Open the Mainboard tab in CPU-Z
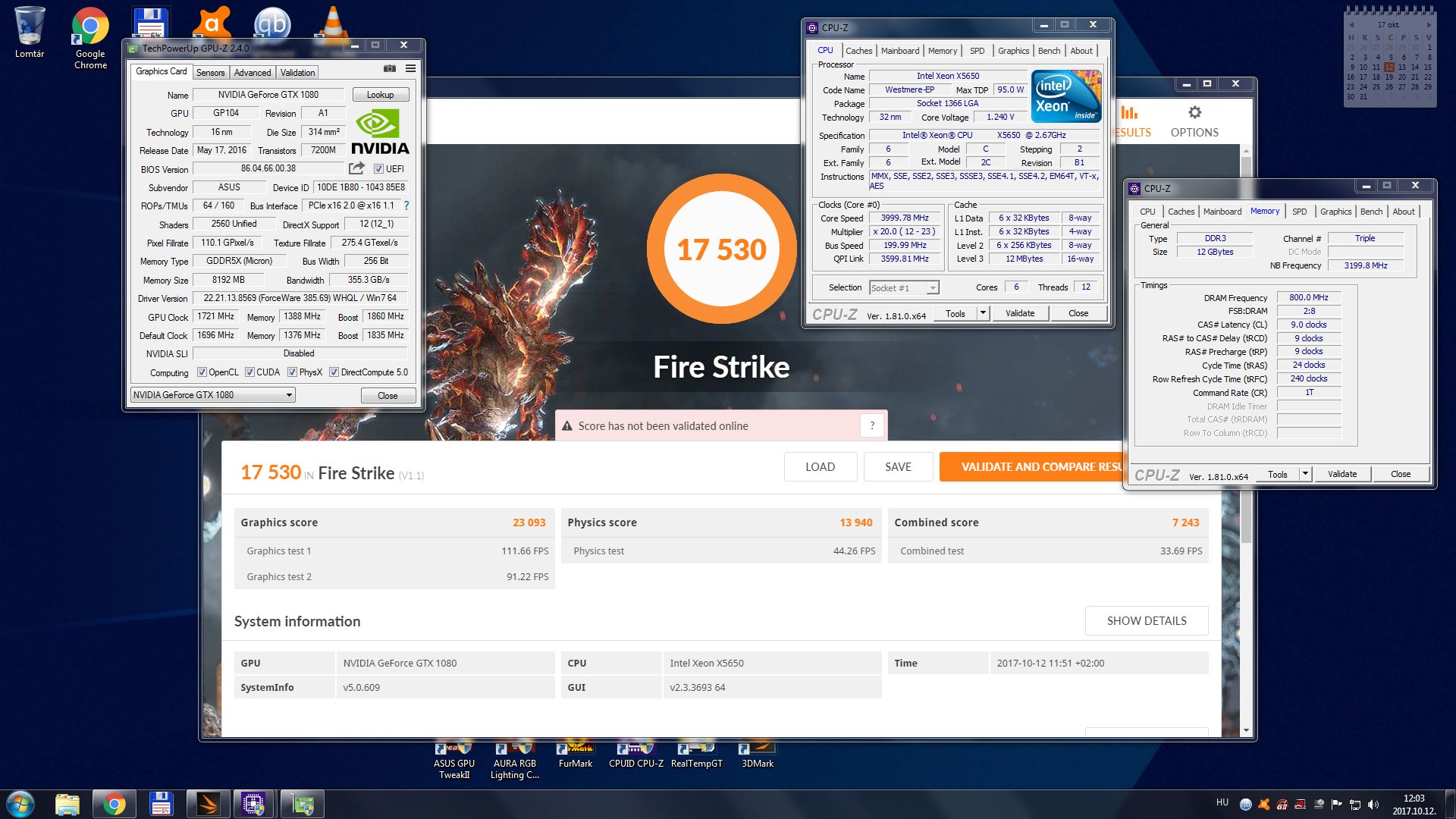The image size is (1456, 819). click(x=899, y=51)
